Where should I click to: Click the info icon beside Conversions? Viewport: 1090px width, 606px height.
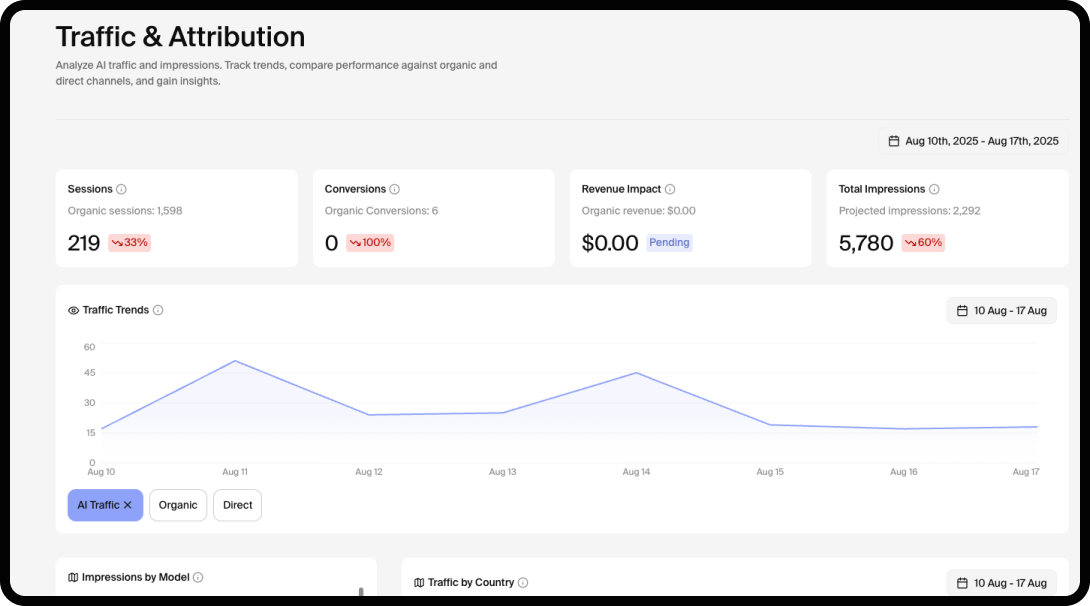coord(395,189)
